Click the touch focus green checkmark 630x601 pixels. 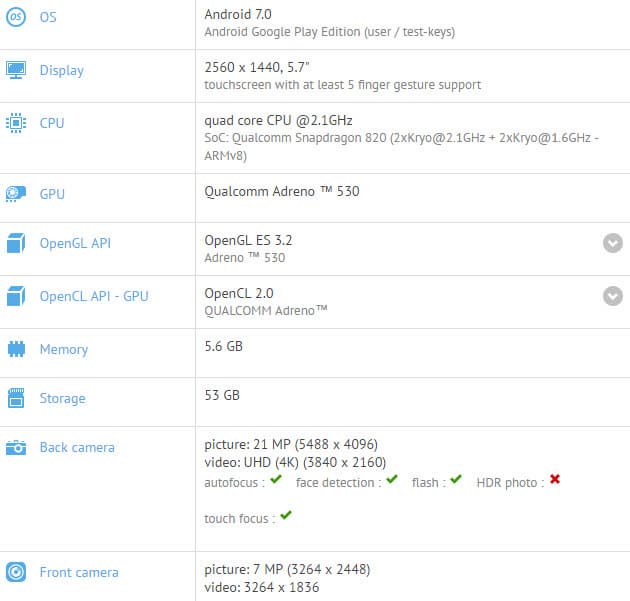286,515
